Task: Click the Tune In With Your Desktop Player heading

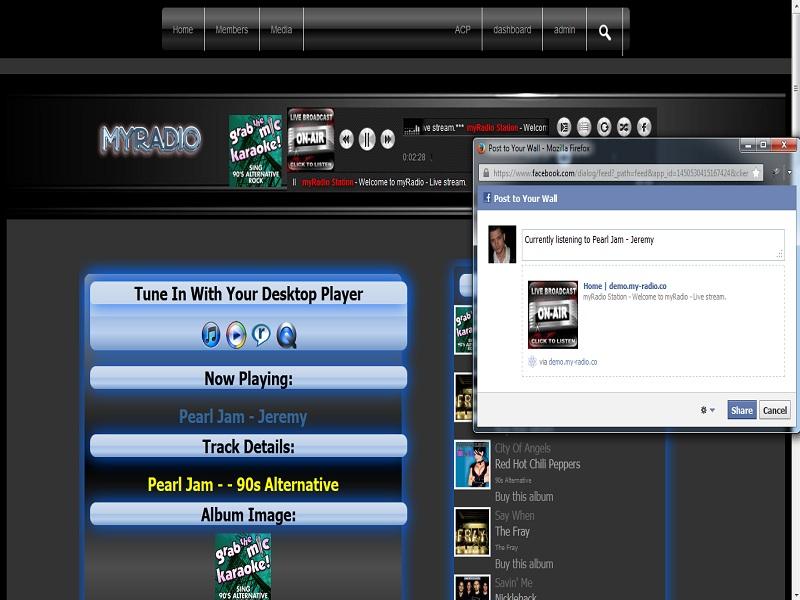Action: (x=248, y=294)
